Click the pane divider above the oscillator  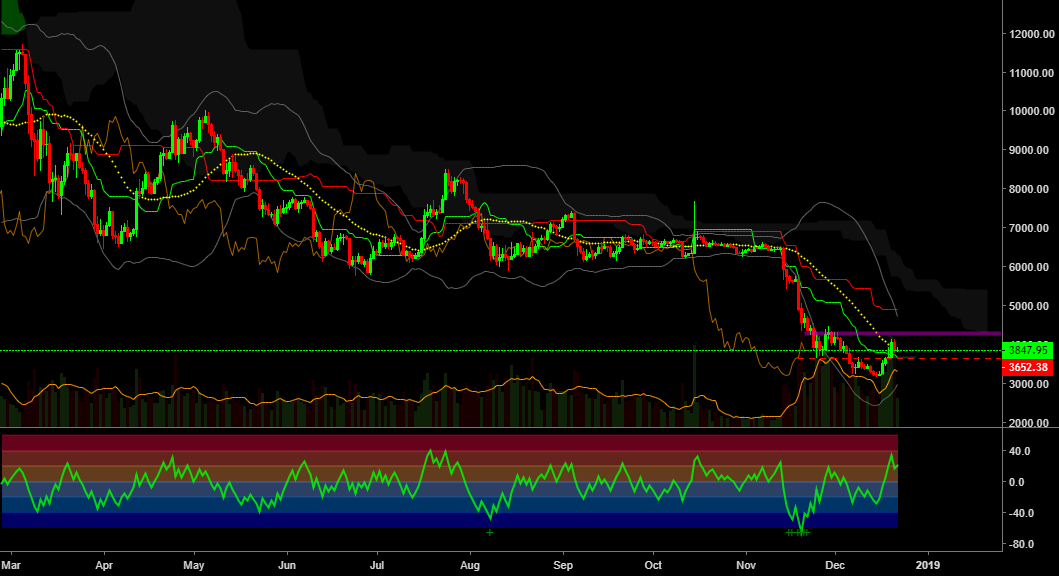point(450,428)
